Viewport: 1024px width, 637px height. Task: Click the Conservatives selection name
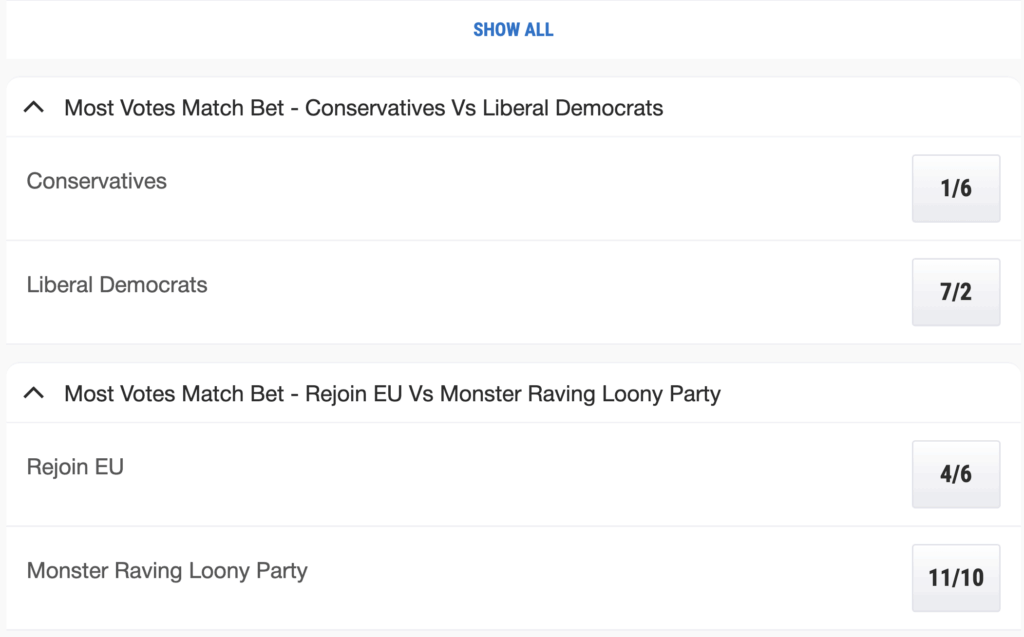coord(97,181)
